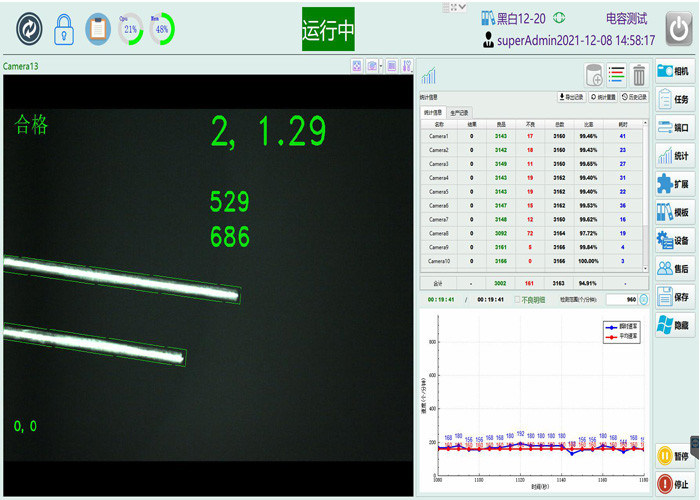Click the 导出记录 export button
This screenshot has width=700, height=500.
coord(571,97)
